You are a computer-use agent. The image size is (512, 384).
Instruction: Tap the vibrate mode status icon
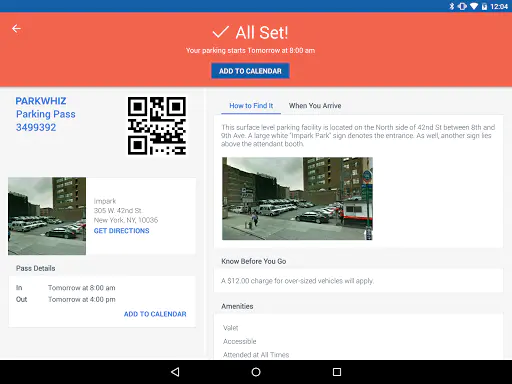(462, 6)
